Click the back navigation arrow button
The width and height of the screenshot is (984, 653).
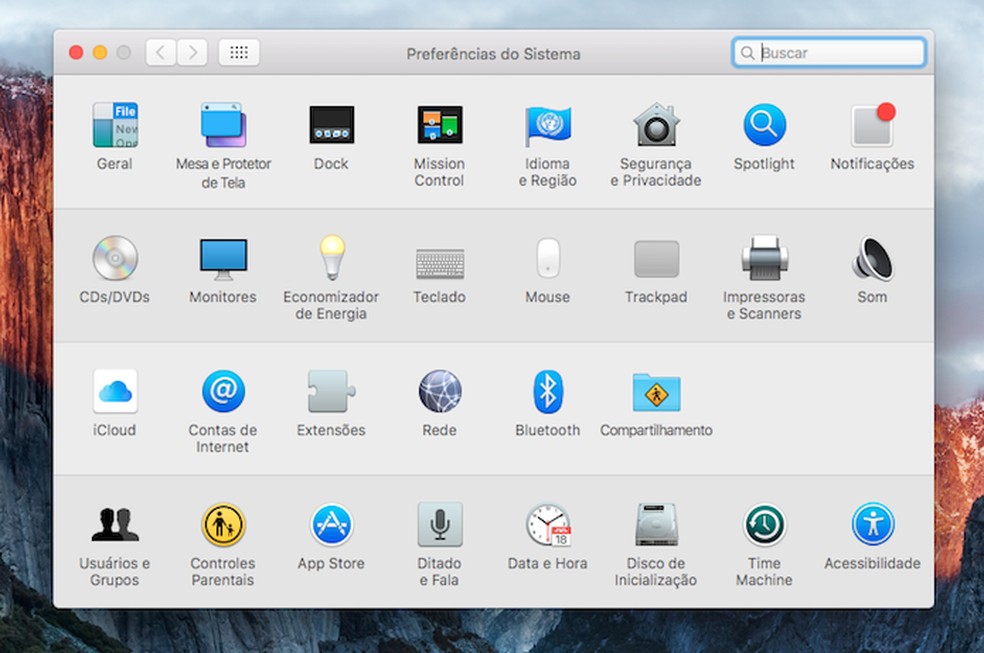[x=161, y=53]
